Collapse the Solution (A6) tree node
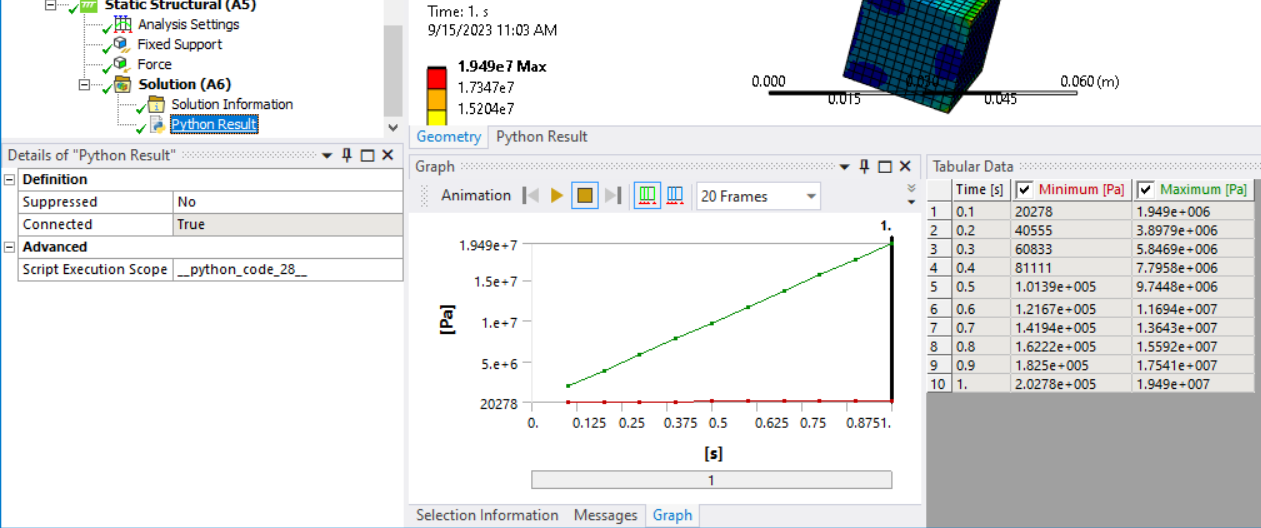Image resolution: width=1261 pixels, height=528 pixels. (x=86, y=84)
